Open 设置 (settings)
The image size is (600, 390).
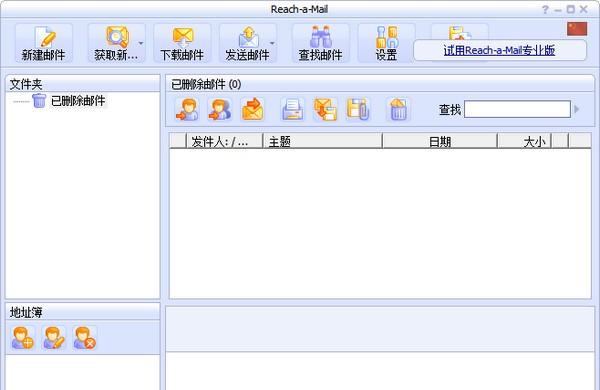386,43
